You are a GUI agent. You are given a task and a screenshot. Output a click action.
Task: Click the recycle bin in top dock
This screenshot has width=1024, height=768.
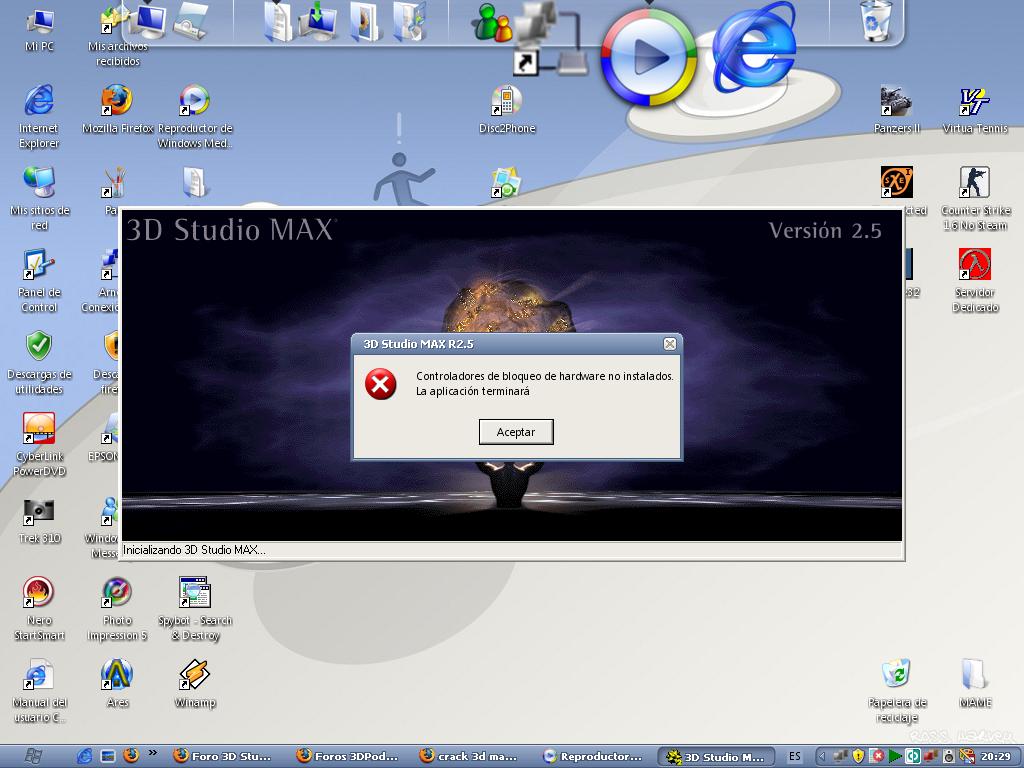click(x=876, y=21)
